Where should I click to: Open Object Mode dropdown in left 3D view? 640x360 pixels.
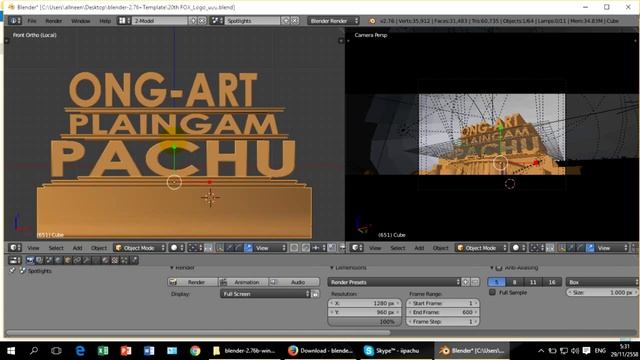tap(140, 248)
